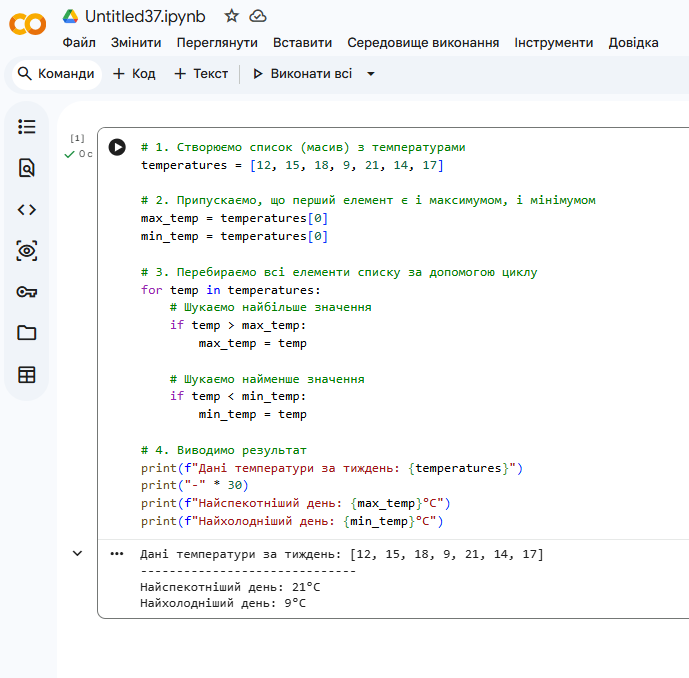Screen dimensions: 689x678
Task: Click the Команди search button
Action: pyautogui.click(x=56, y=74)
